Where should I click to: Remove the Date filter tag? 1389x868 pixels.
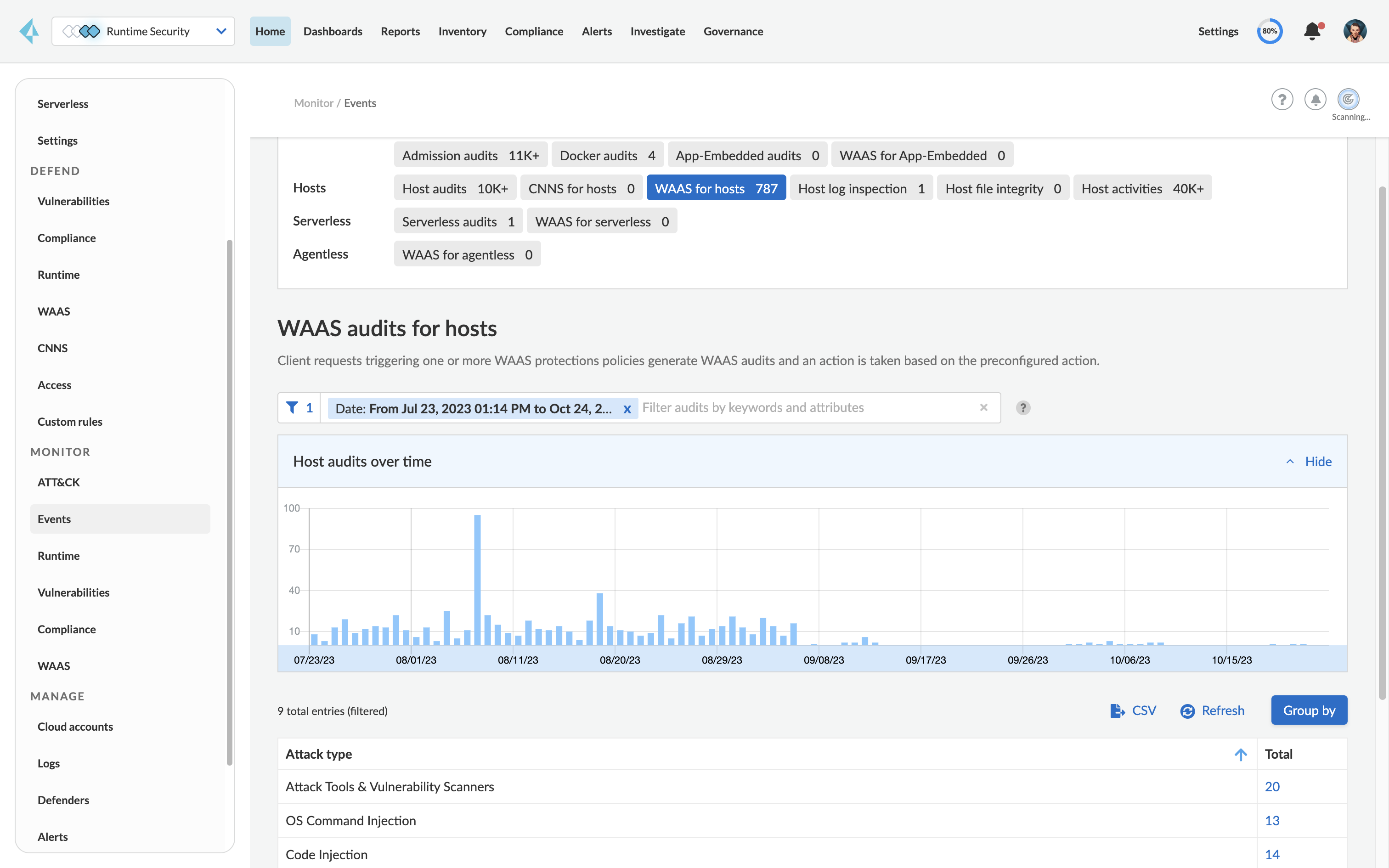(627, 409)
